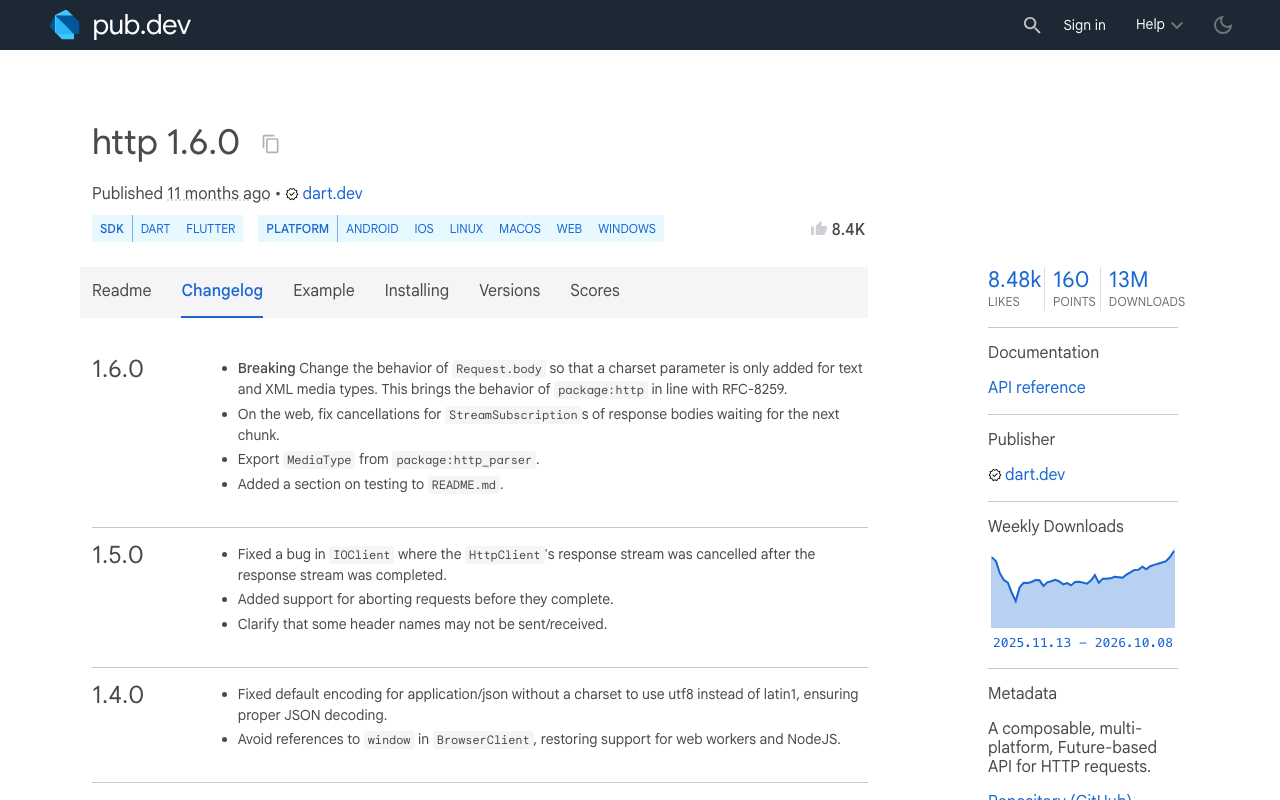1280x800 pixels.
Task: View the Scores tab
Action: coord(595,291)
